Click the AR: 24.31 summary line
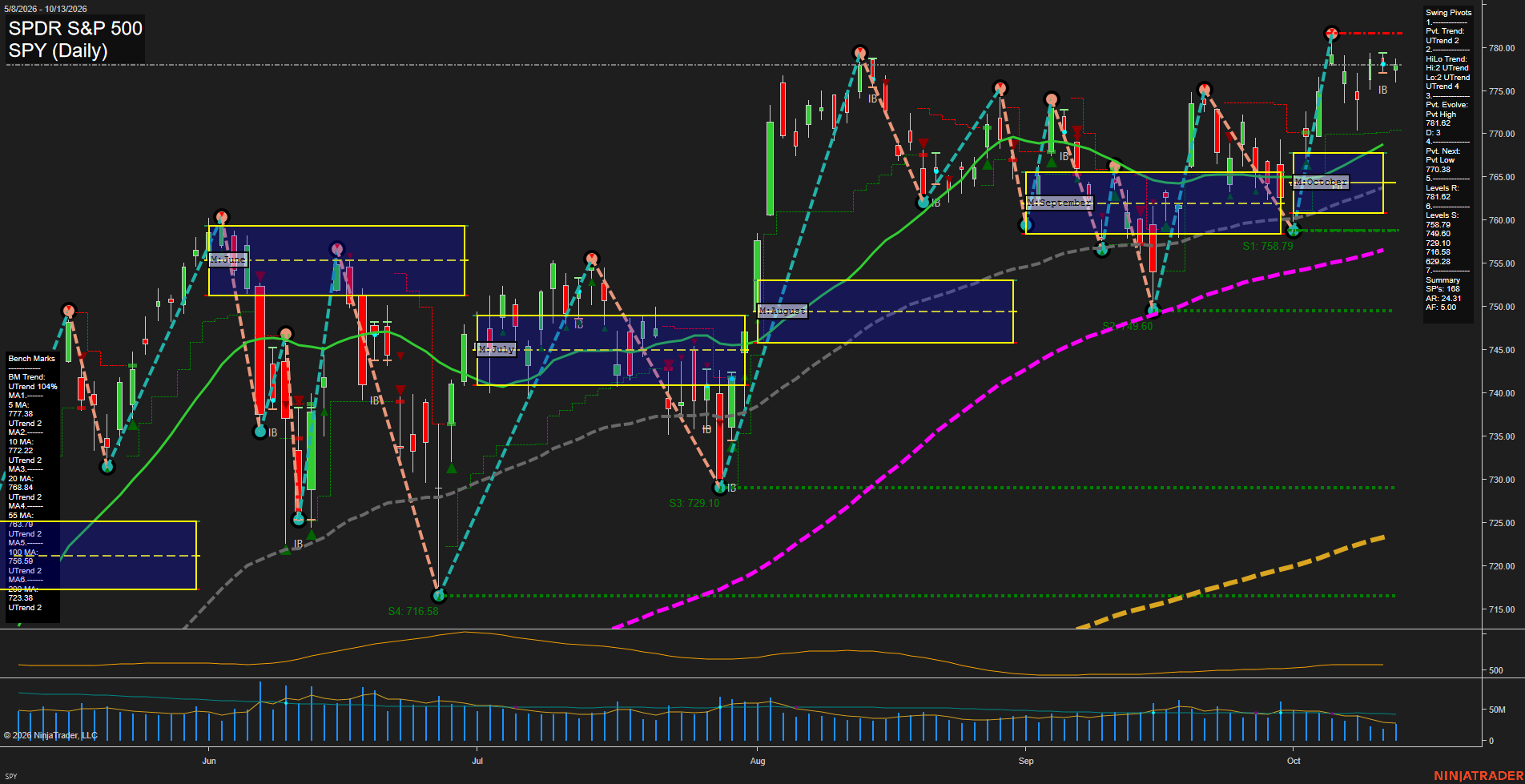The image size is (1525, 784). point(1443,299)
